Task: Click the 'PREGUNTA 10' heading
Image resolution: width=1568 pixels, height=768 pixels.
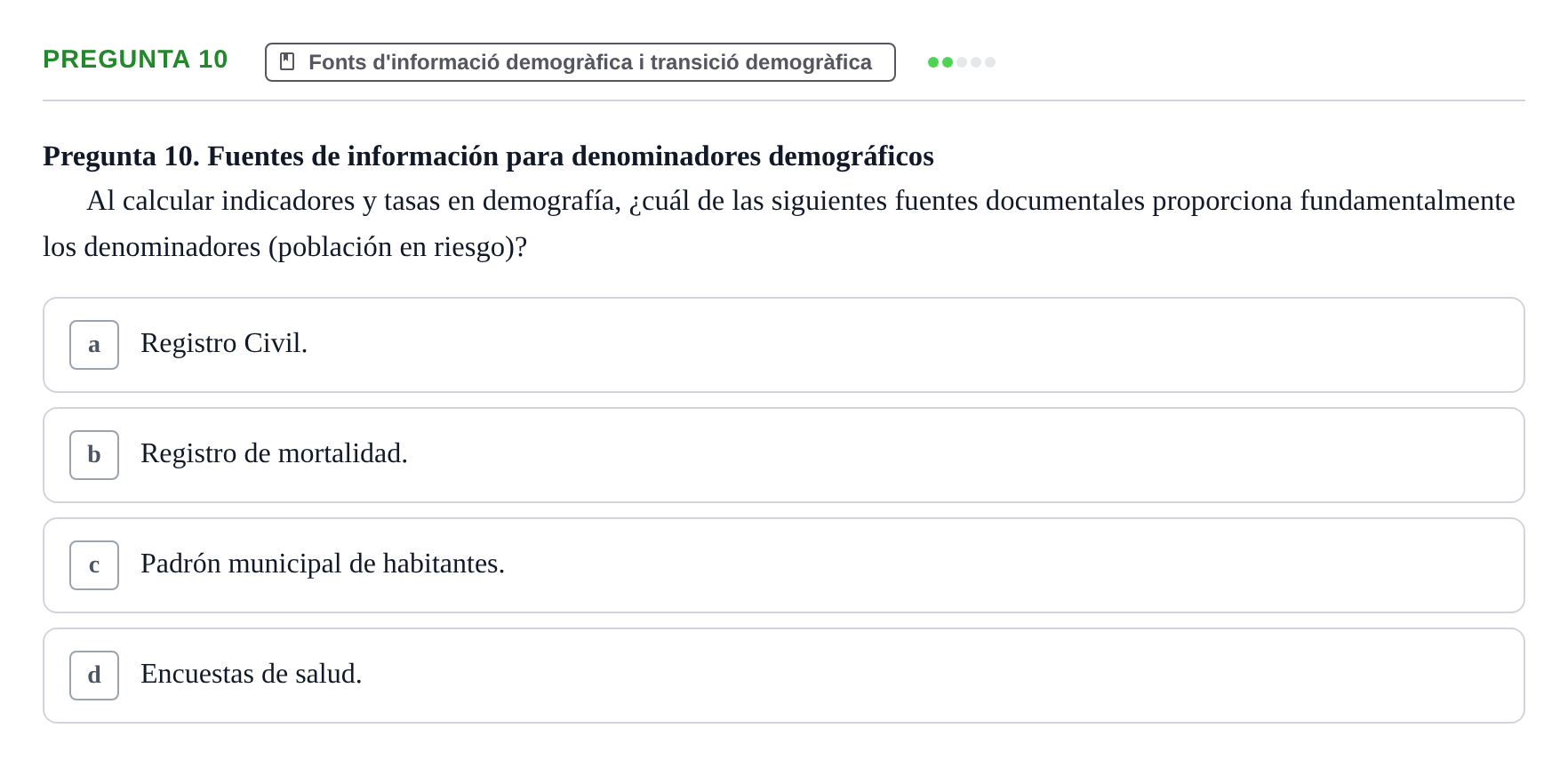Action: point(135,59)
